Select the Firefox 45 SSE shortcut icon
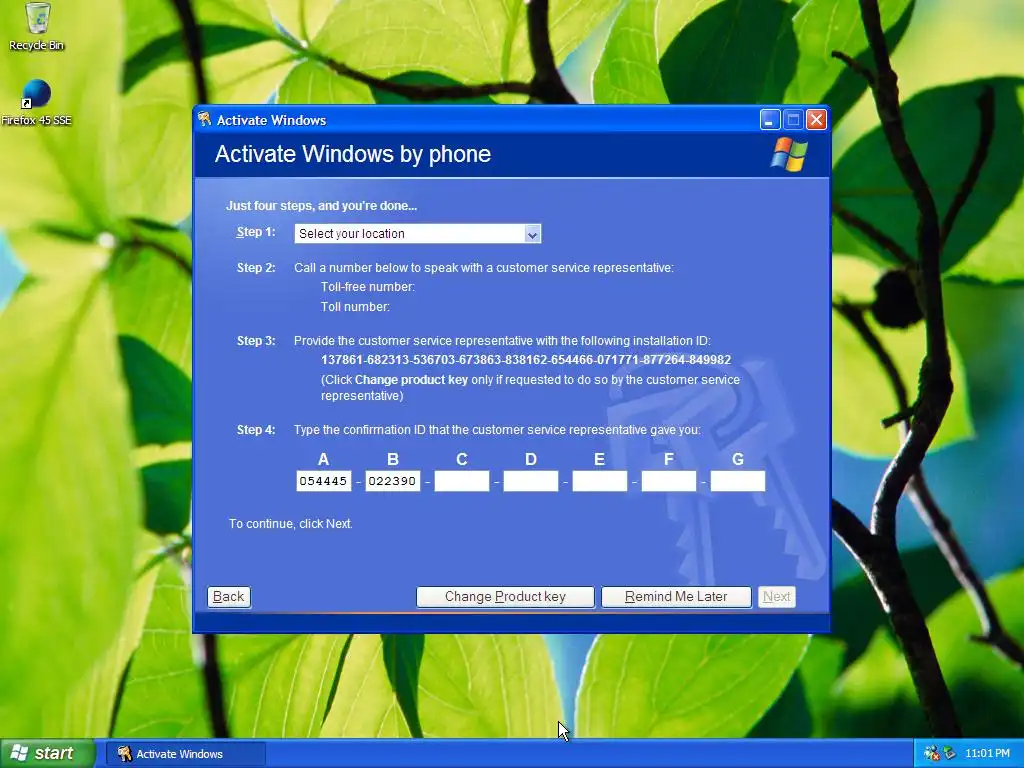The width and height of the screenshot is (1024, 768). pyautogui.click(x=36, y=103)
